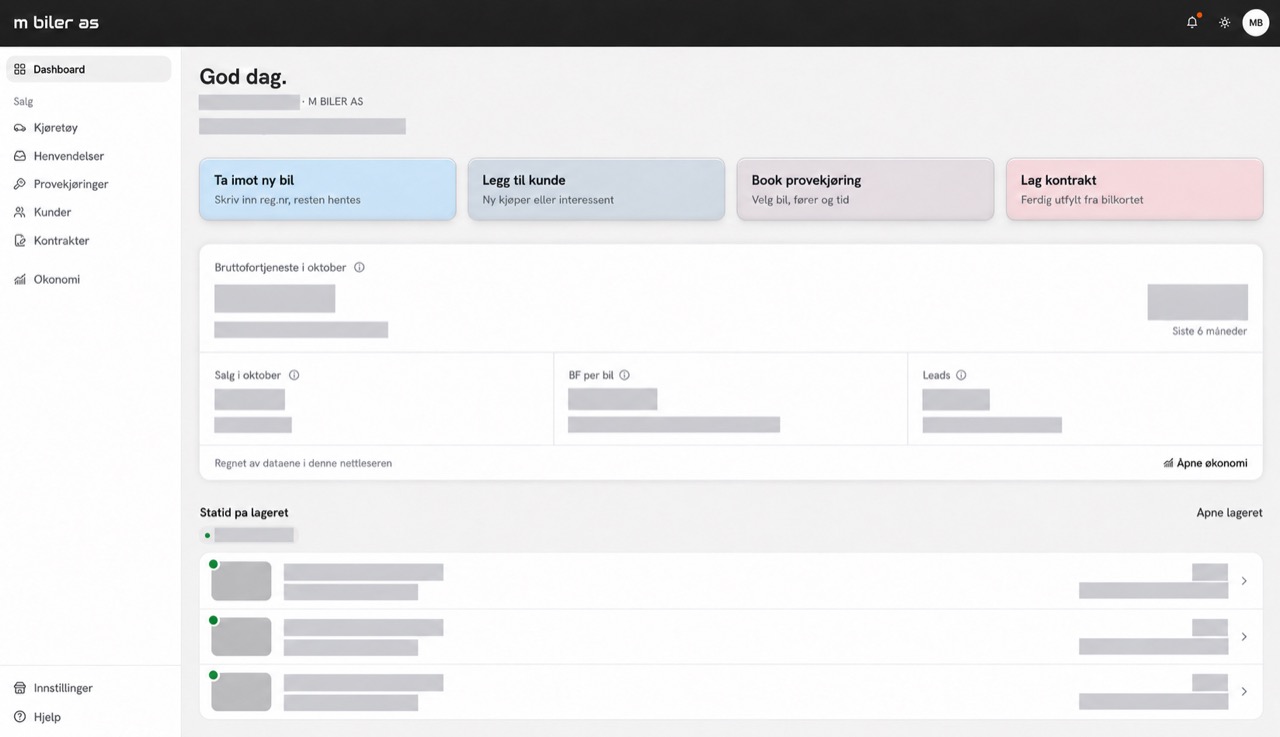
Task: Click the Prøvekjøringer key icon
Action: (x=20, y=184)
